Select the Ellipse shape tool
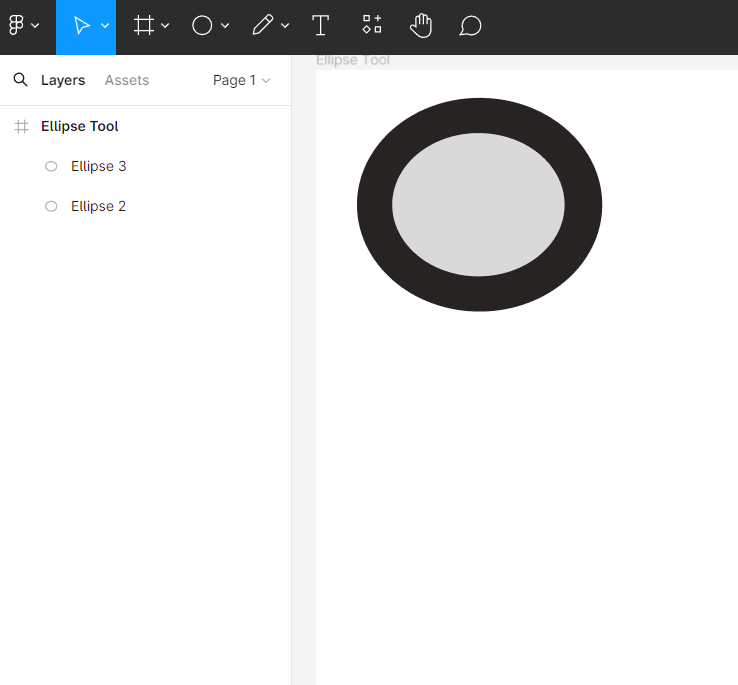 coord(202,25)
